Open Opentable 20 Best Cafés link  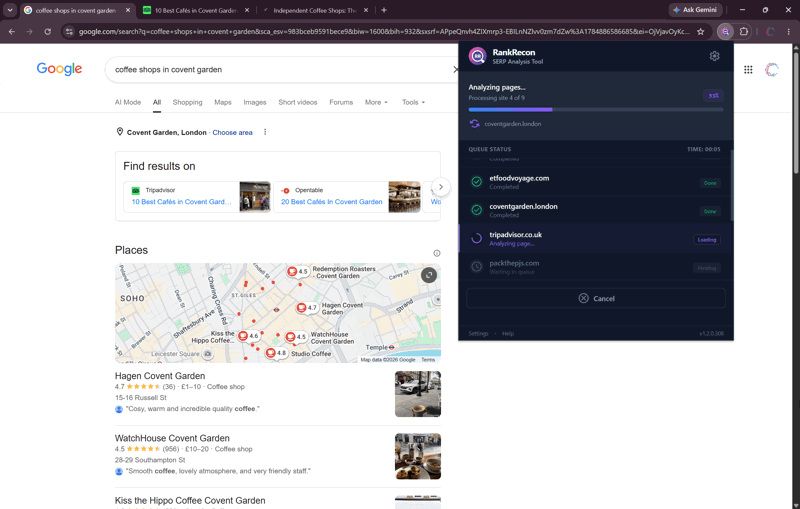click(x=332, y=202)
